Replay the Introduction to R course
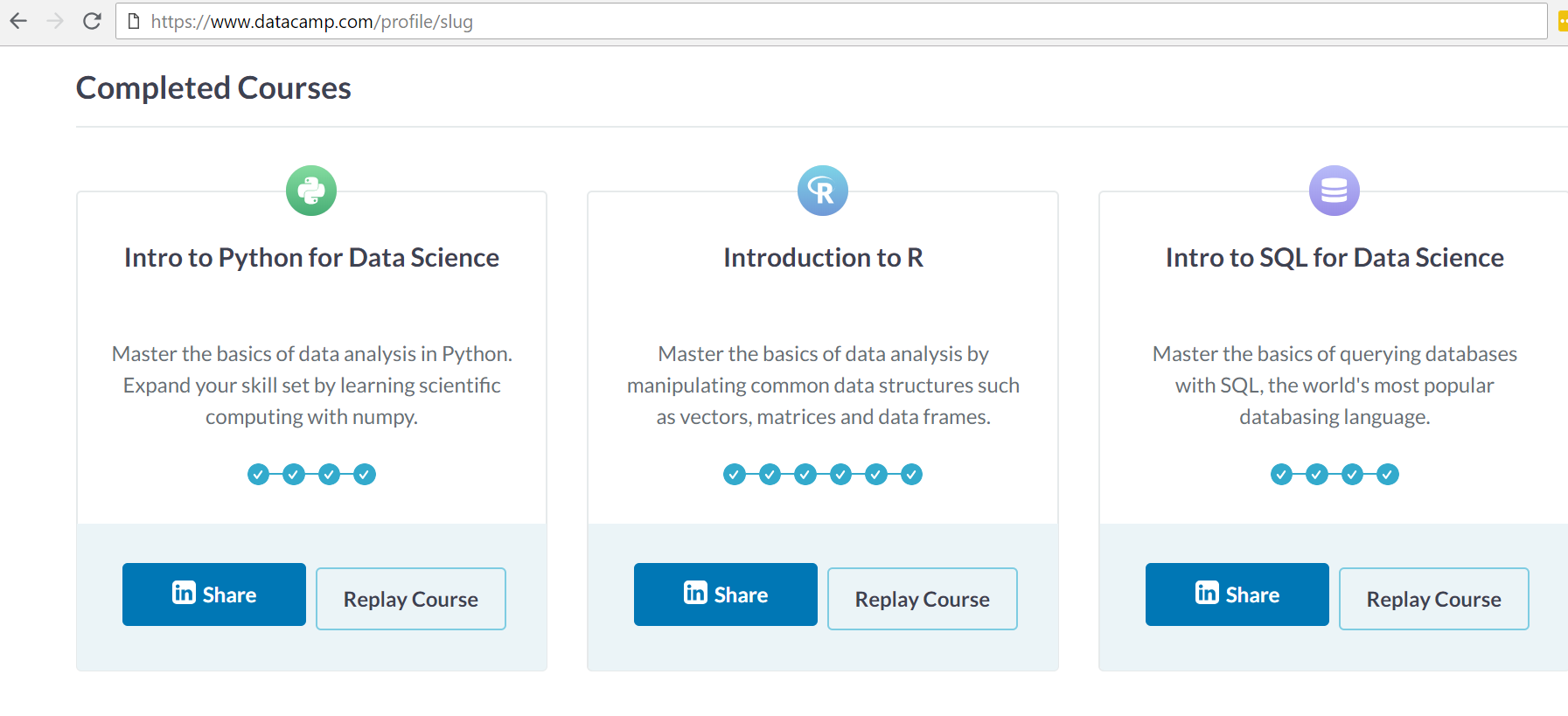This screenshot has width=1568, height=716. click(923, 599)
